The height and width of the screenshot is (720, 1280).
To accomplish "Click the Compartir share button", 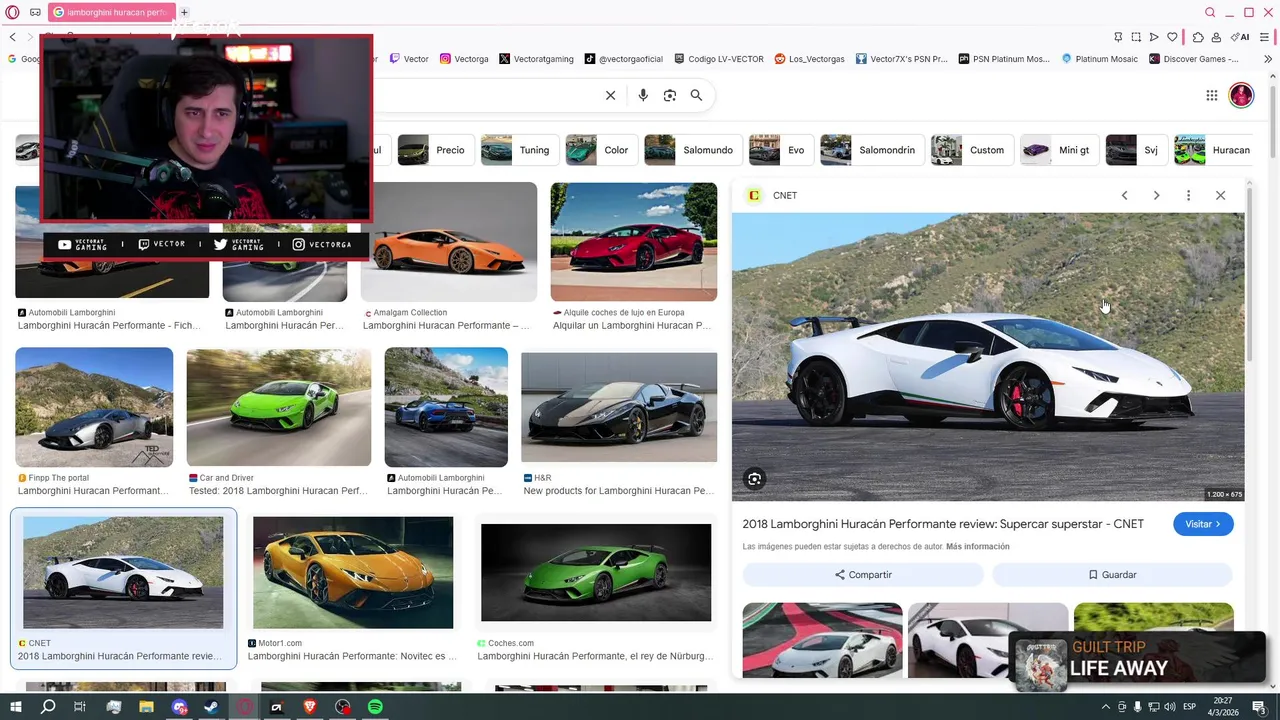I will [863, 575].
